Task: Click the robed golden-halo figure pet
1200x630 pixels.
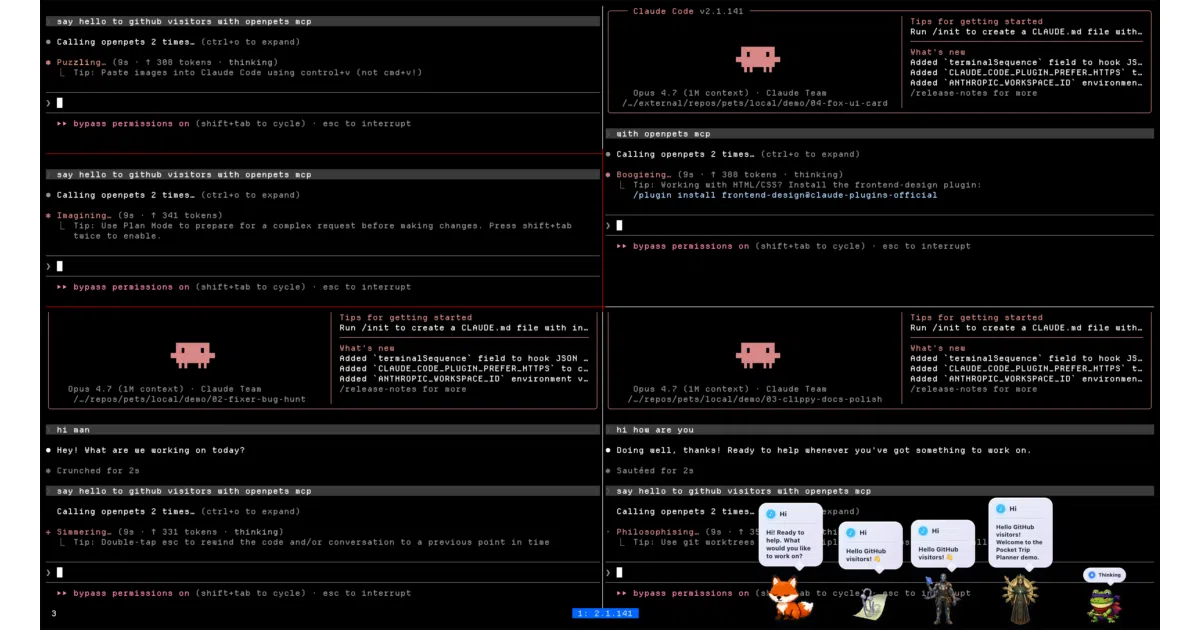Action: [x=1021, y=598]
